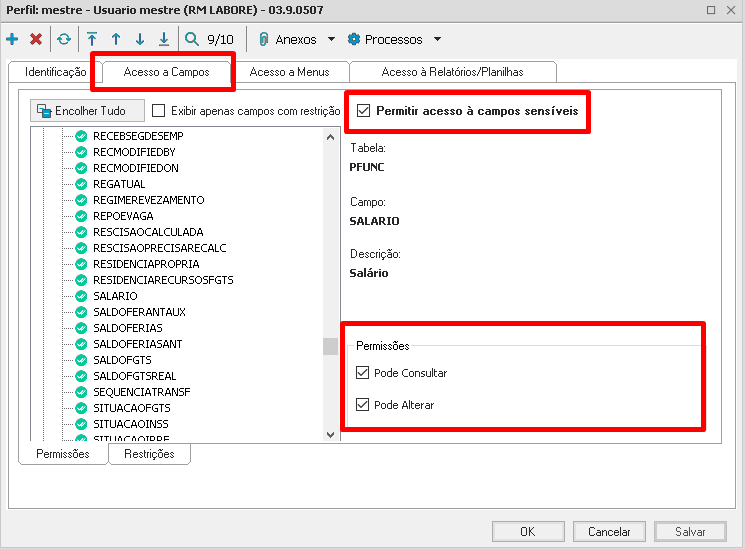The height and width of the screenshot is (549, 745).
Task: Select the RECMODIFIEDON field
Action: (x=136, y=168)
